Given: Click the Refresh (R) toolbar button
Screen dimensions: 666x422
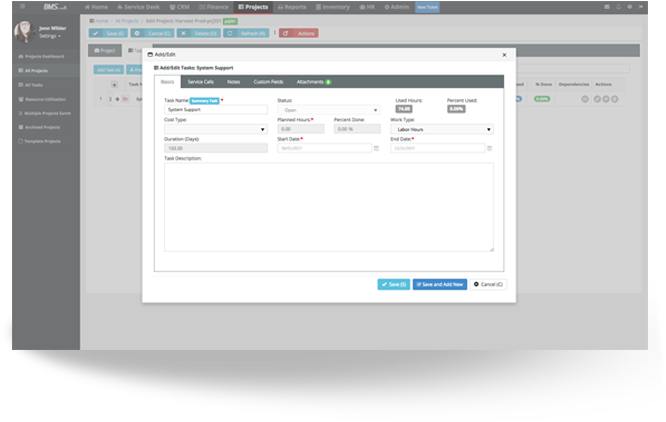Looking at the screenshot, I should (x=246, y=33).
